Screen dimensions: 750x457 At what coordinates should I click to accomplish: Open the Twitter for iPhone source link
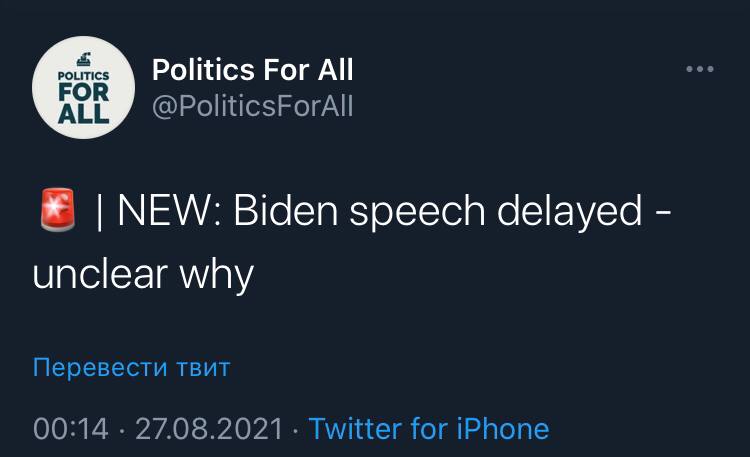428,429
